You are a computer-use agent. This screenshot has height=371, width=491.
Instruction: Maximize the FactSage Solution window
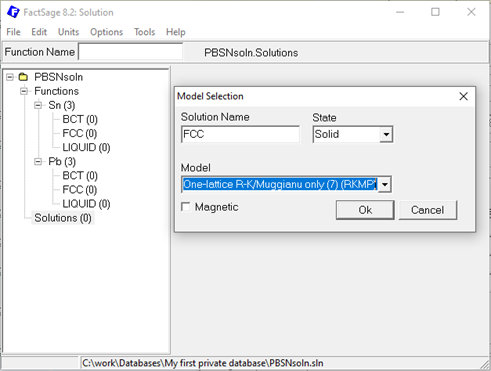coord(435,12)
